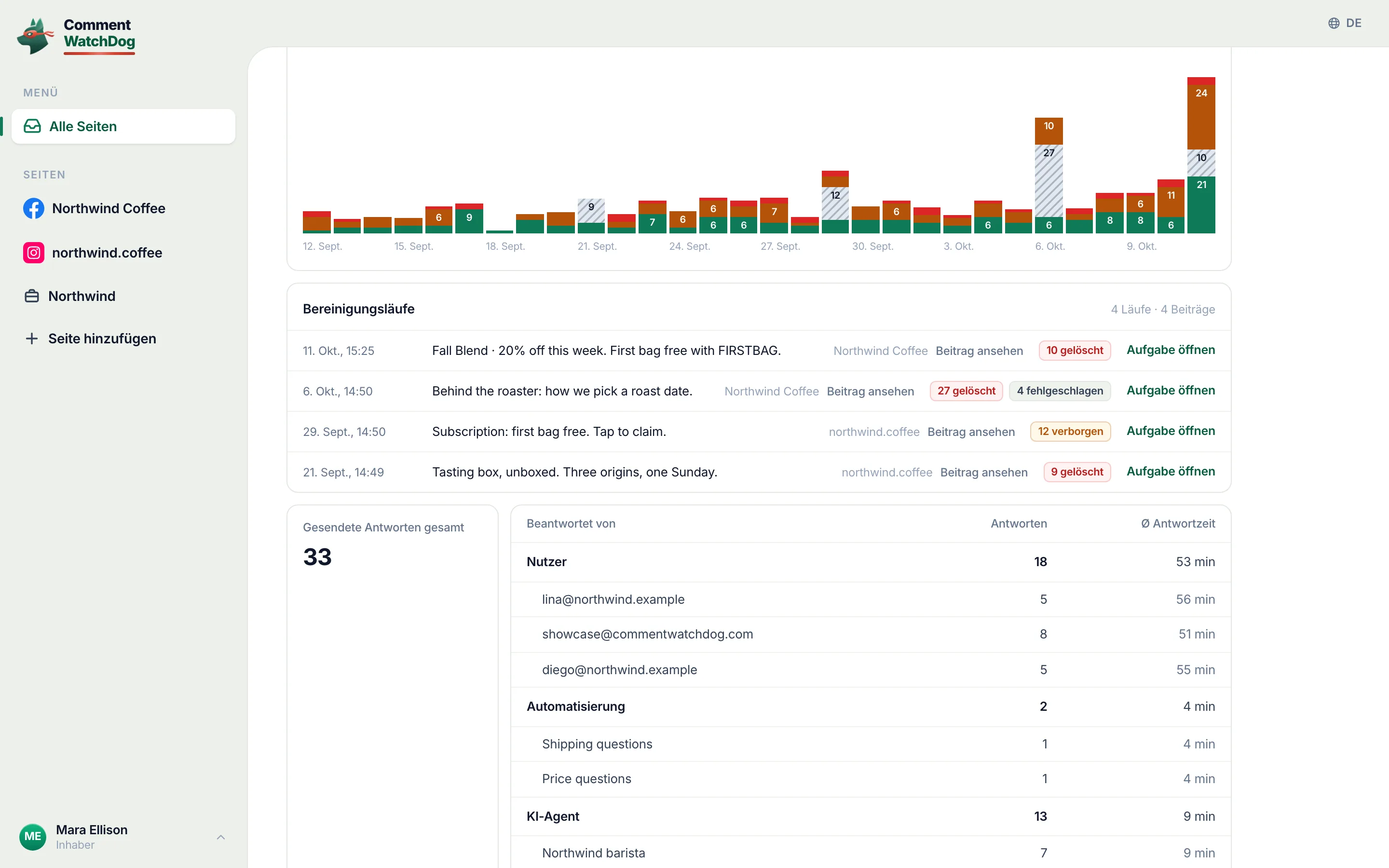Open Aufgabe öffnen for Fall Blend run
The width and height of the screenshot is (1389, 868).
point(1171,350)
